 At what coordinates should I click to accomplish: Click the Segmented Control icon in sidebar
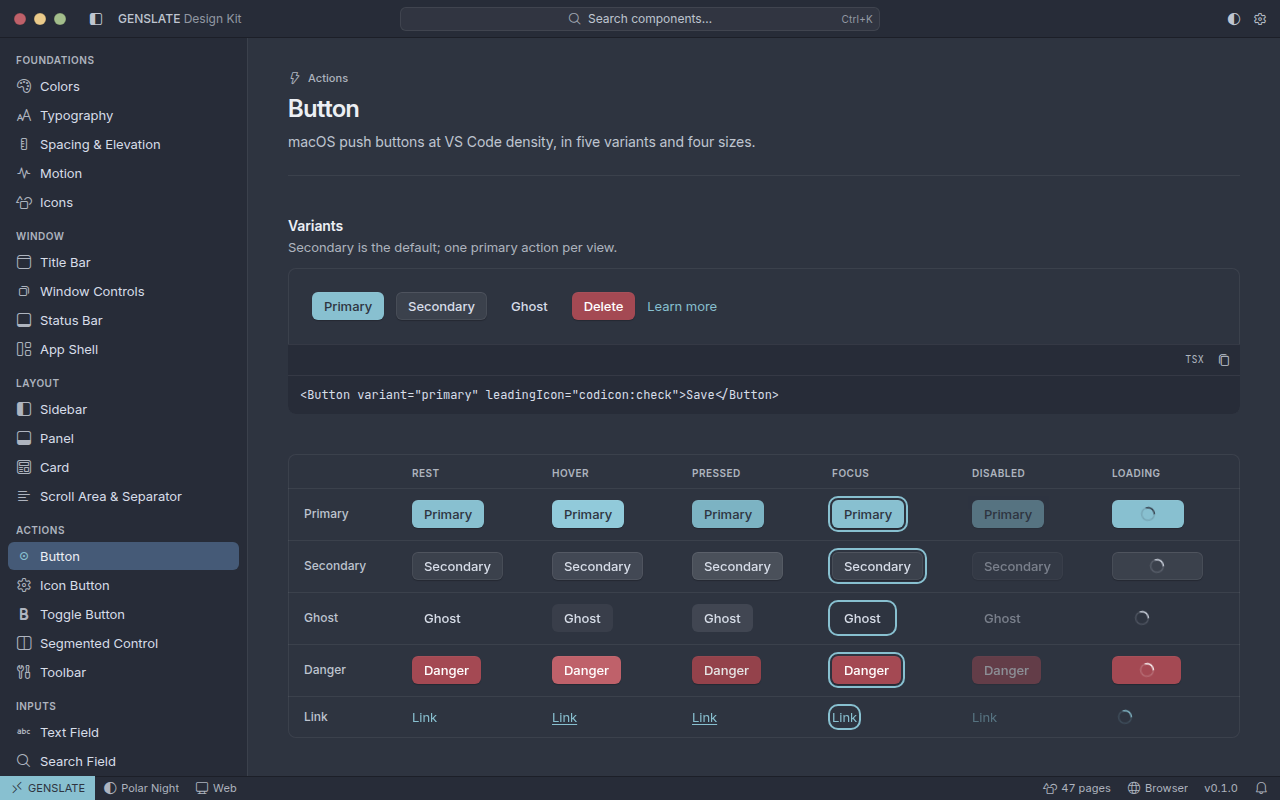point(24,644)
